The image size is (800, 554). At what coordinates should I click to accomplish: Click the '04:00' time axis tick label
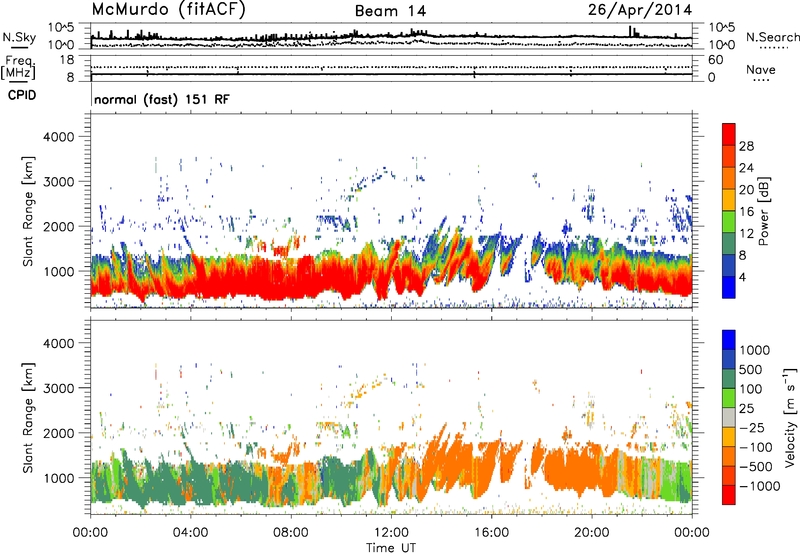click(x=191, y=533)
